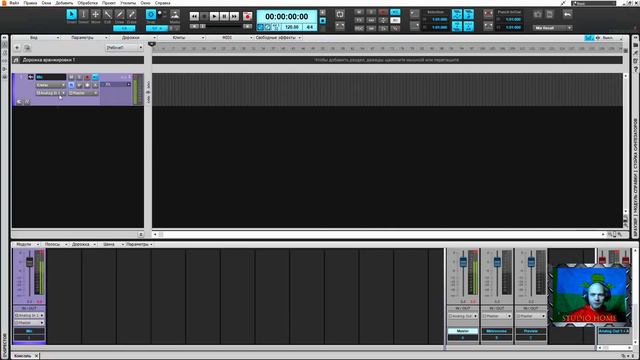Open track view Дорожки dropdown

pyautogui.click(x=132, y=38)
